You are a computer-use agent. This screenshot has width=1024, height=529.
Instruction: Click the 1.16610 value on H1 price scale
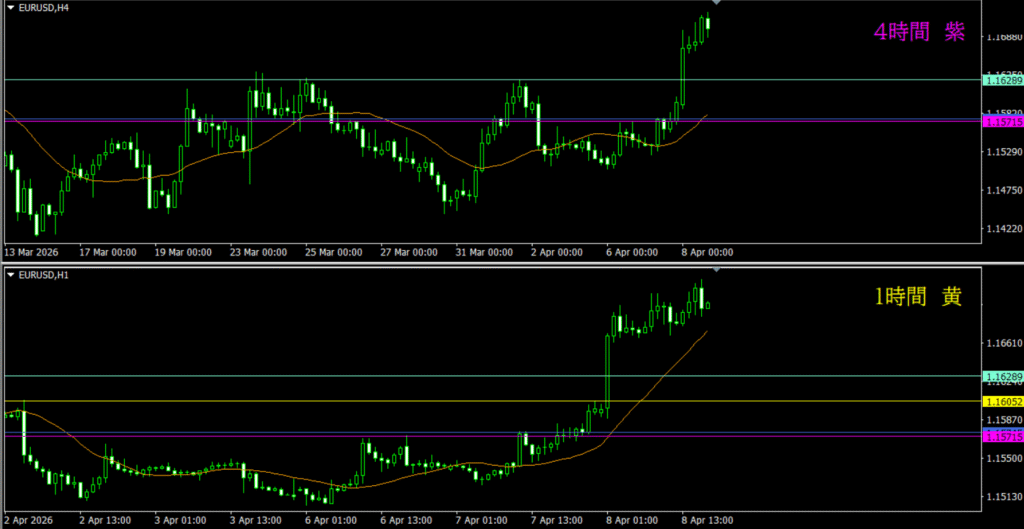[1002, 343]
